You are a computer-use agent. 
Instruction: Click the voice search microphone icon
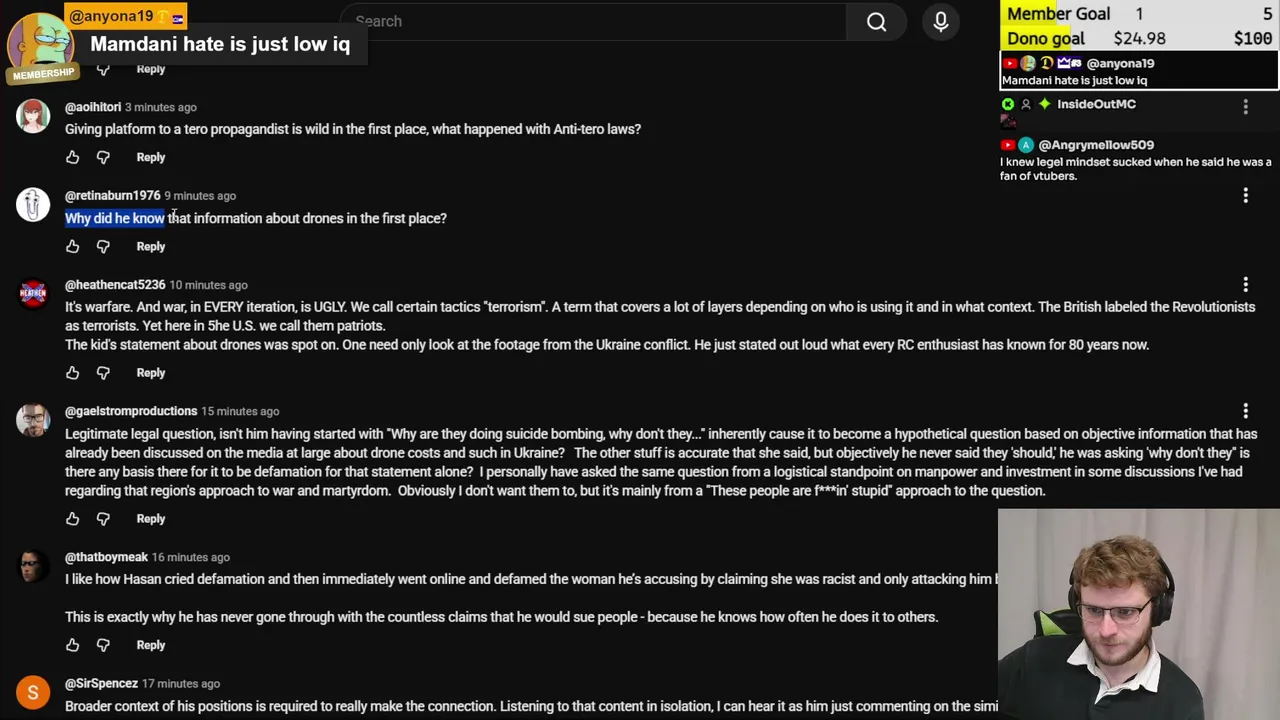(941, 22)
